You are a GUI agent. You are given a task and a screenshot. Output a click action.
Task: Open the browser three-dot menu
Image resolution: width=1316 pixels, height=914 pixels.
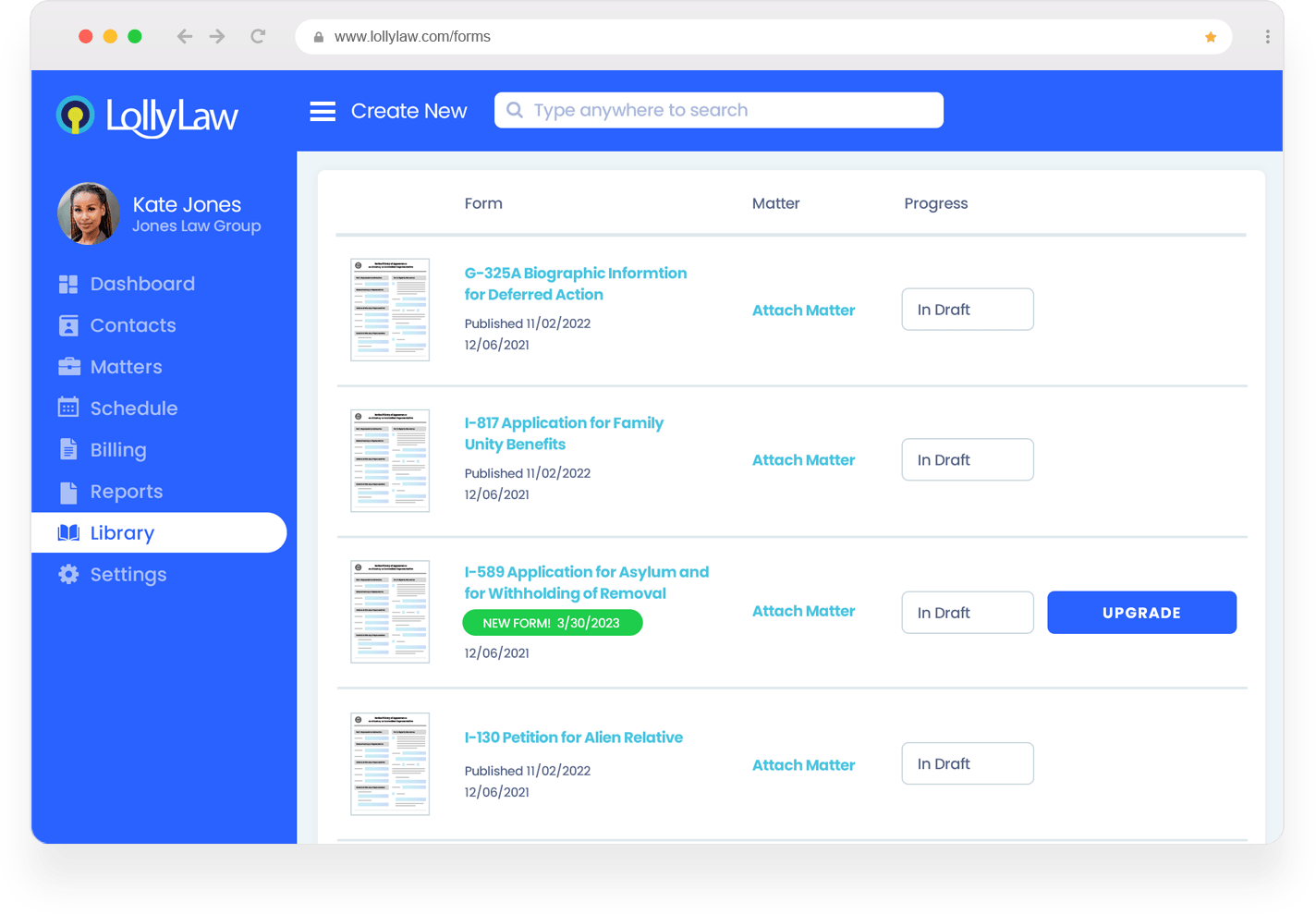1267,36
